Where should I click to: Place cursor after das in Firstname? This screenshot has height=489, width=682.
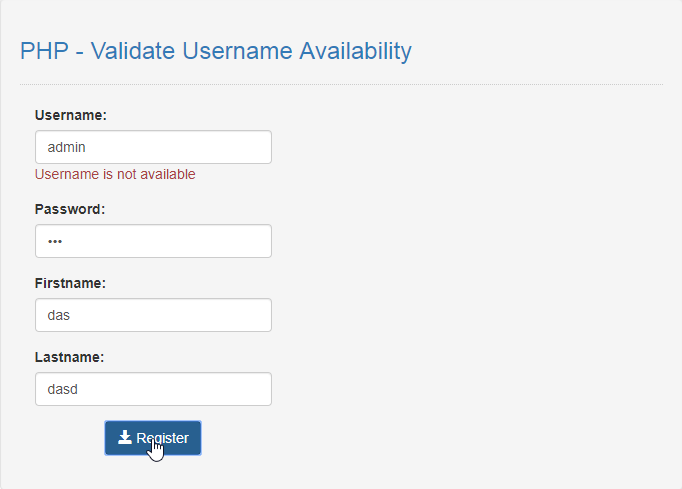point(70,315)
